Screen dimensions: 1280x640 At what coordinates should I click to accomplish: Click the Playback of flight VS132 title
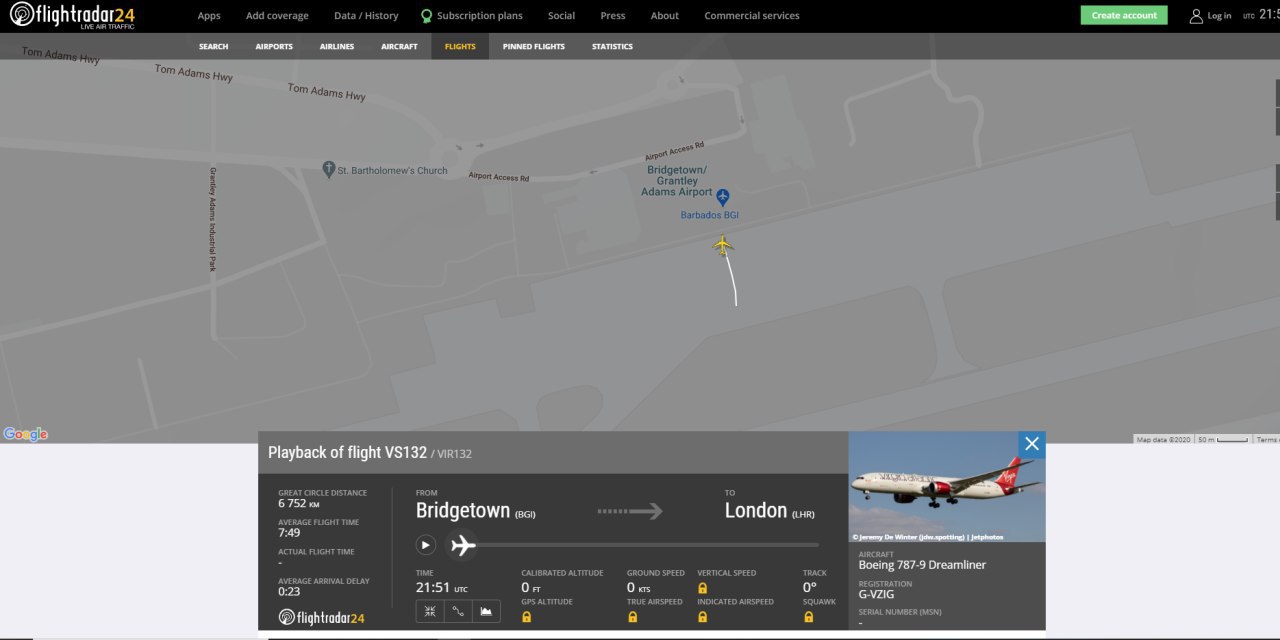[348, 453]
